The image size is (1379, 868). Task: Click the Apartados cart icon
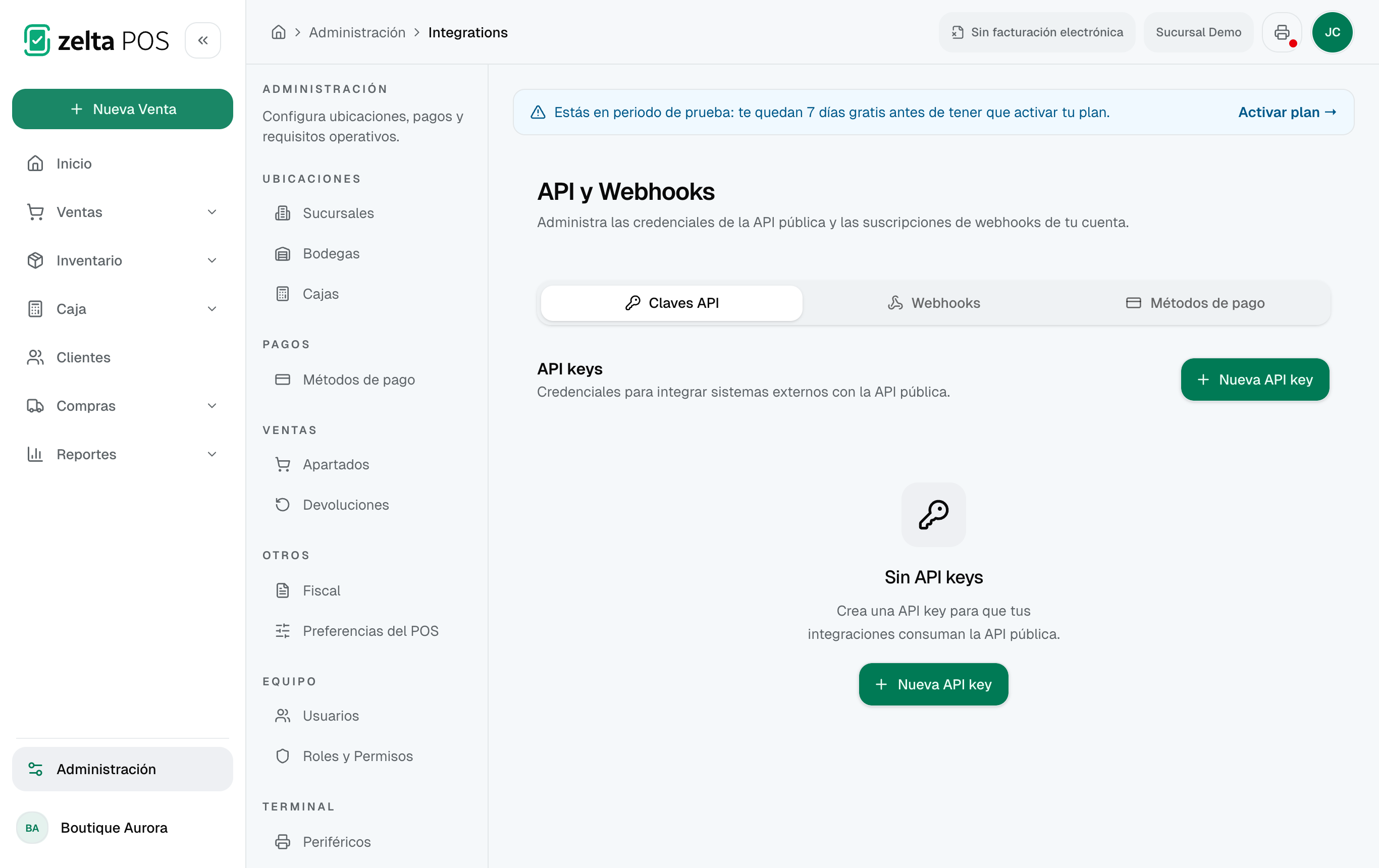tap(282, 464)
